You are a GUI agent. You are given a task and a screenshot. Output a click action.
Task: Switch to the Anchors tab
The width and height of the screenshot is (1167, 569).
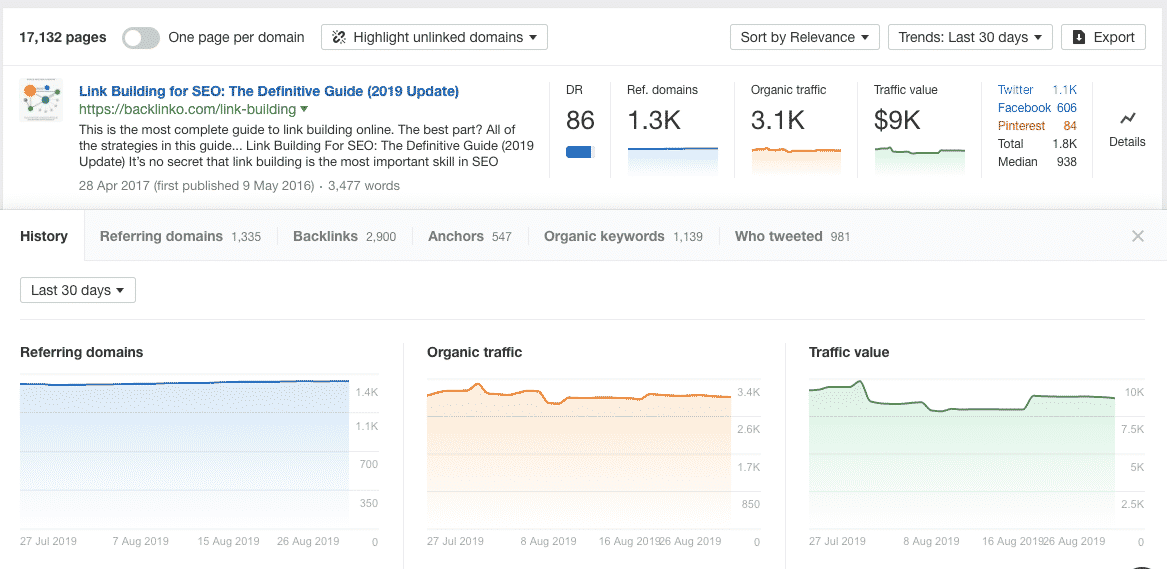point(470,237)
